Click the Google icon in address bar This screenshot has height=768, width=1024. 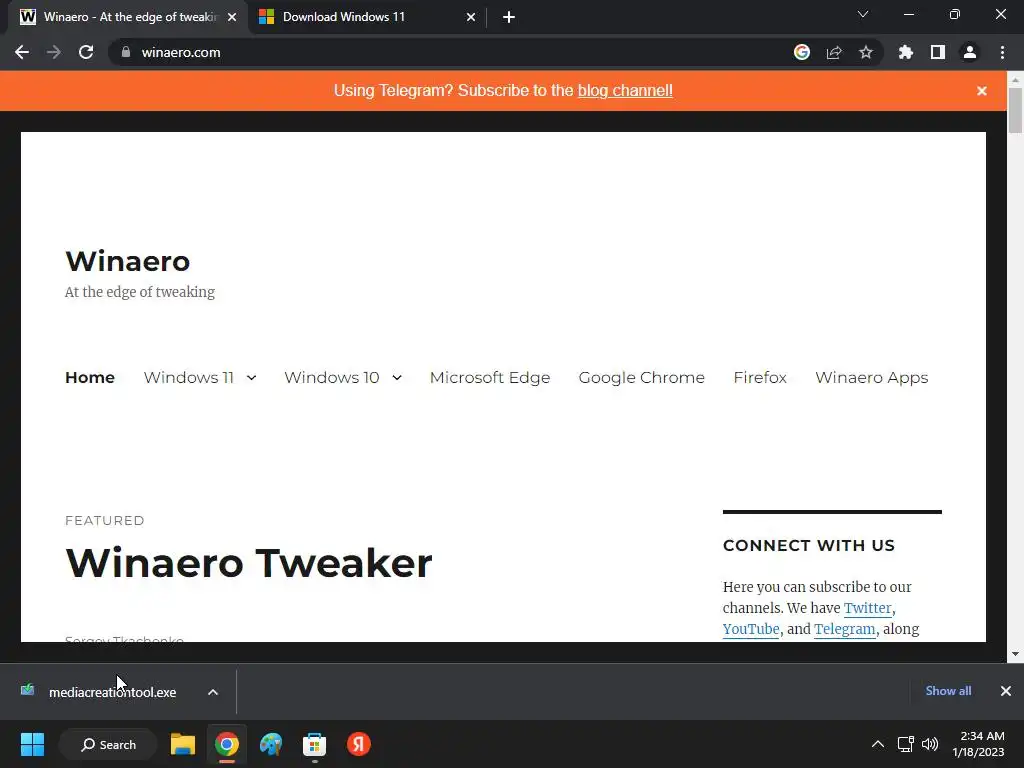(x=802, y=52)
